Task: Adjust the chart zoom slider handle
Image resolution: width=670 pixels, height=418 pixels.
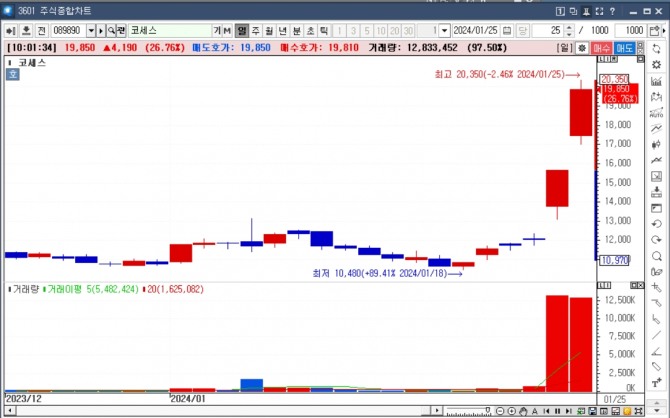Action: 488,410
